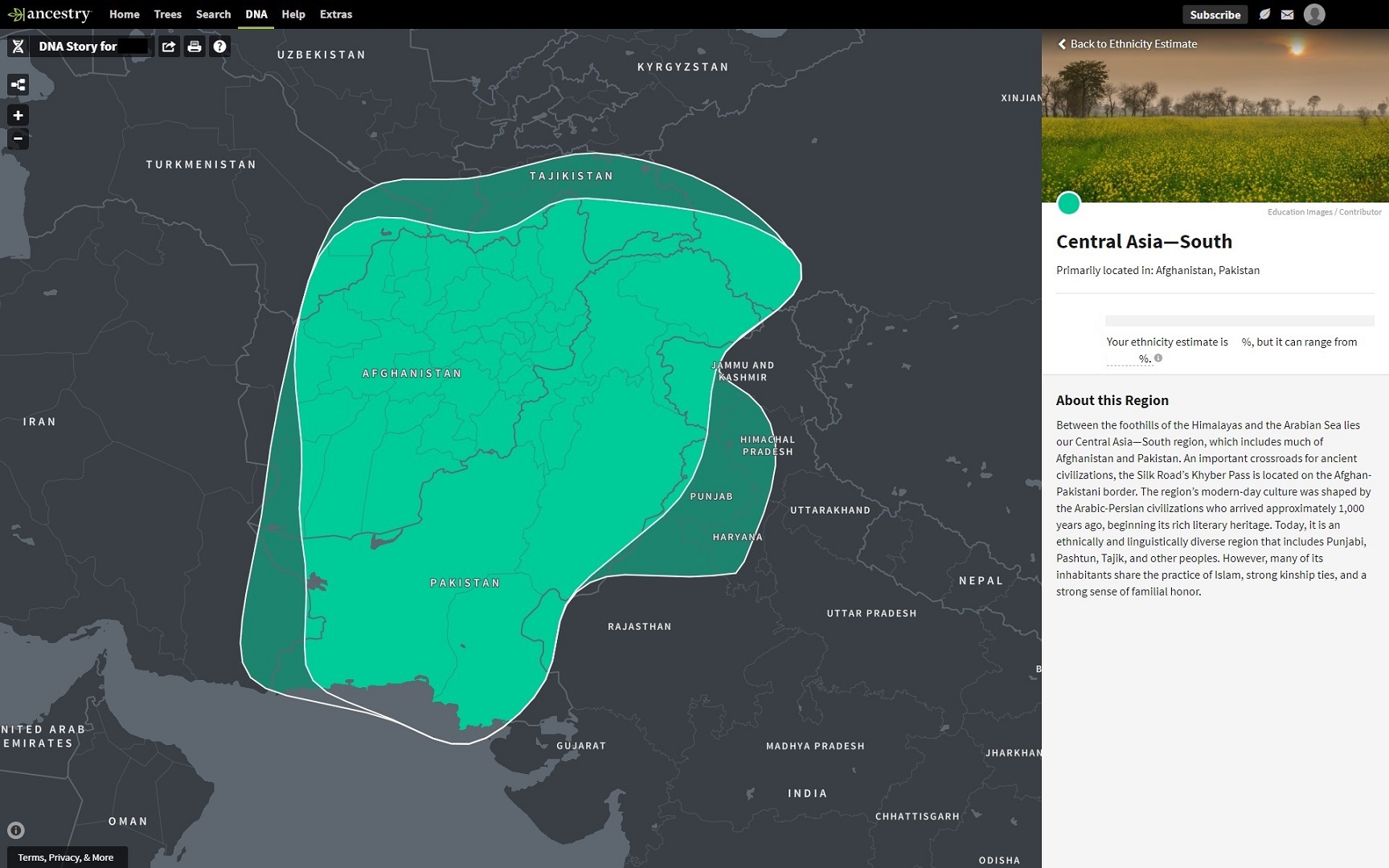Print the DNA Story map
1389x868 pixels.
click(195, 47)
